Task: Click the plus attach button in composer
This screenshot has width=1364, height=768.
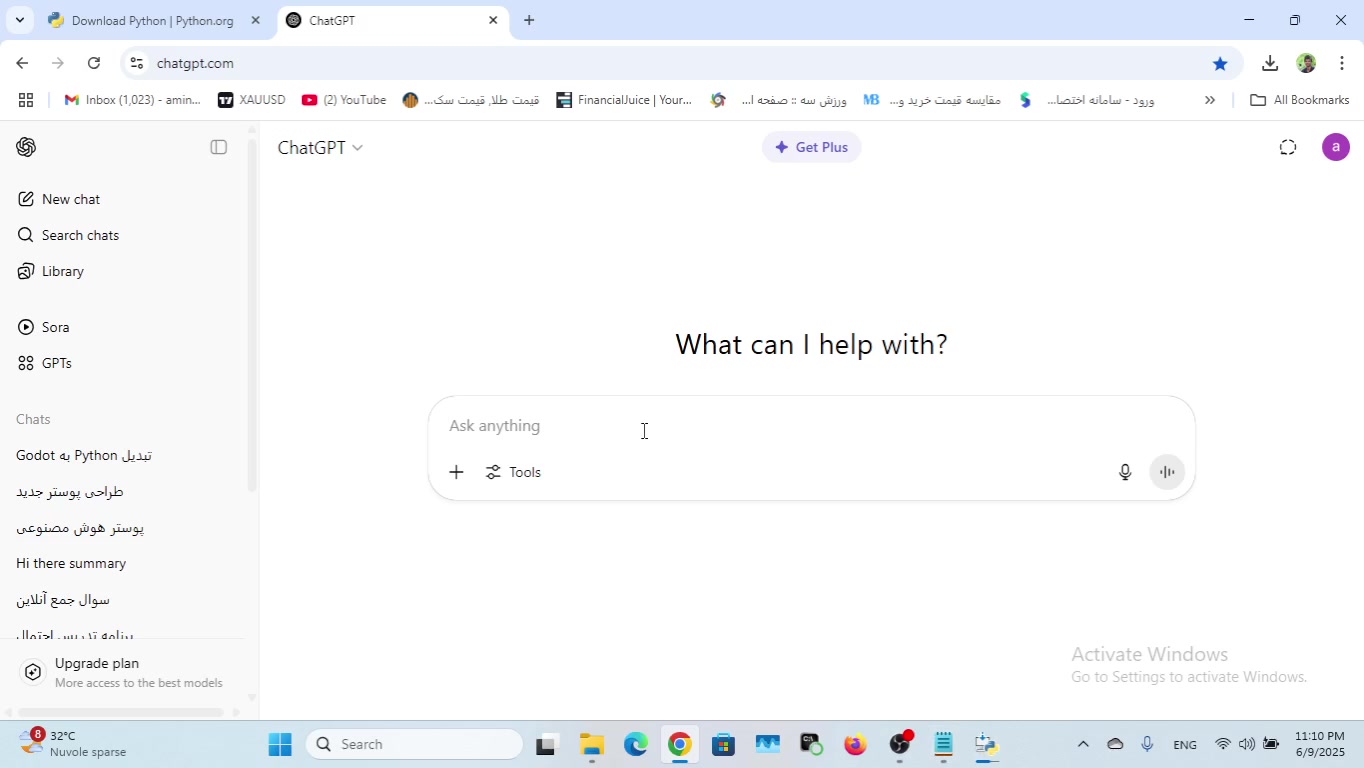Action: coord(456,472)
